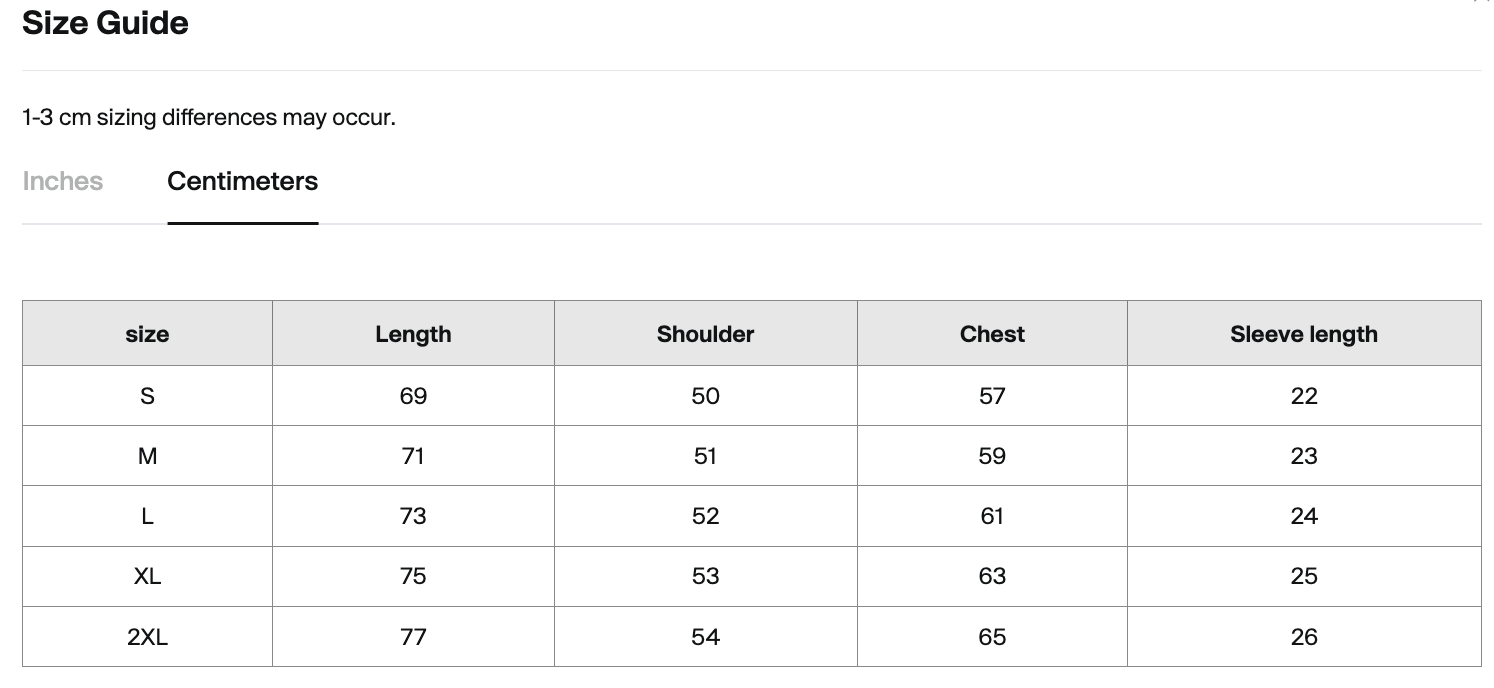Click the Size Guide heading
Image resolution: width=1494 pixels, height=688 pixels.
[105, 22]
